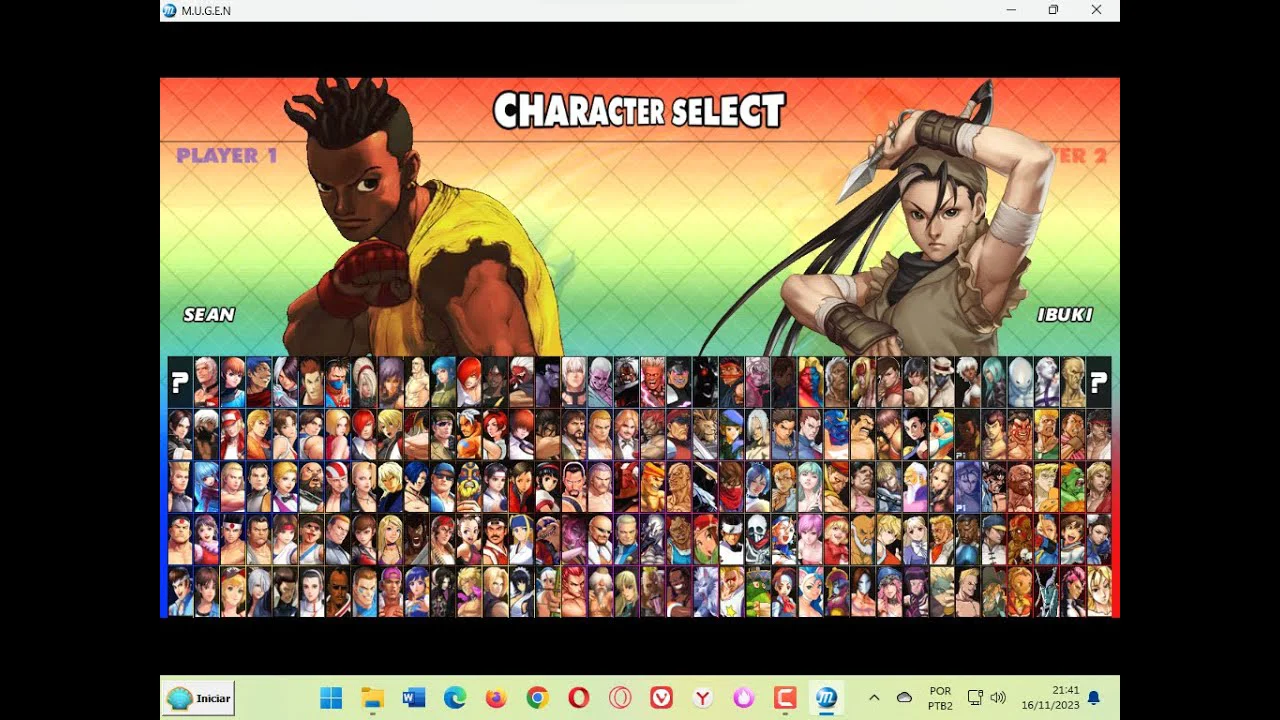The height and width of the screenshot is (720, 1280).
Task: Pick Skullomania in the skull mask
Action: (757, 540)
